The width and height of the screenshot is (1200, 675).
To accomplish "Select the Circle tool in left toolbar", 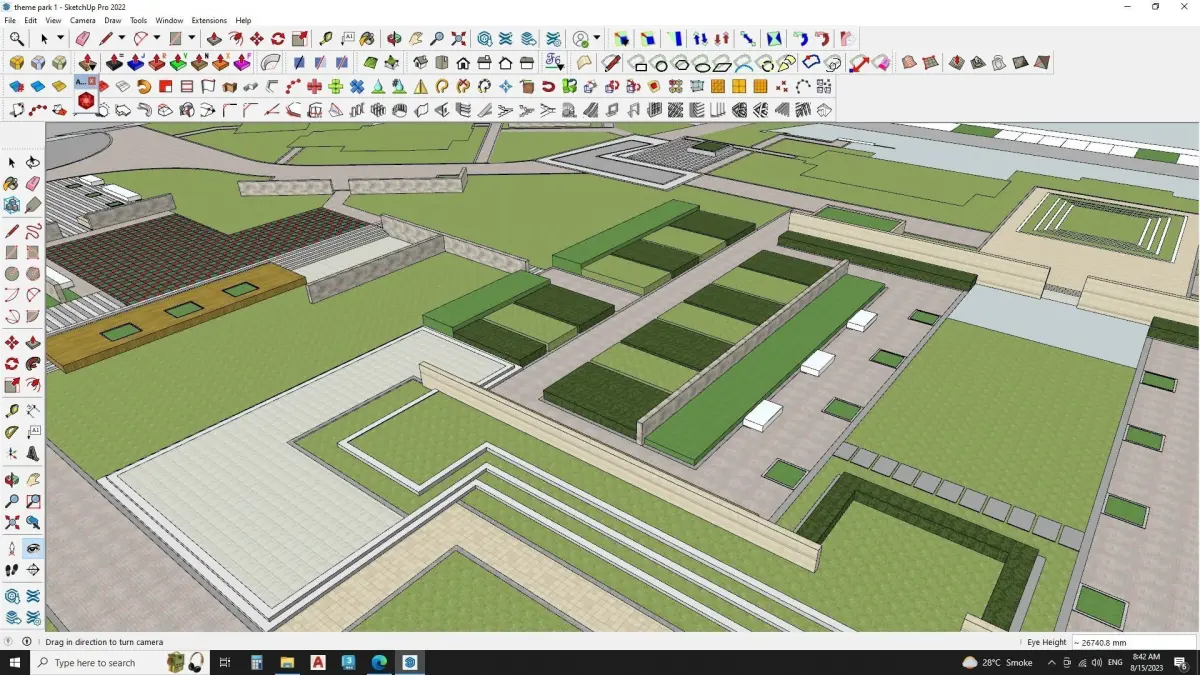I will click(x=12, y=273).
